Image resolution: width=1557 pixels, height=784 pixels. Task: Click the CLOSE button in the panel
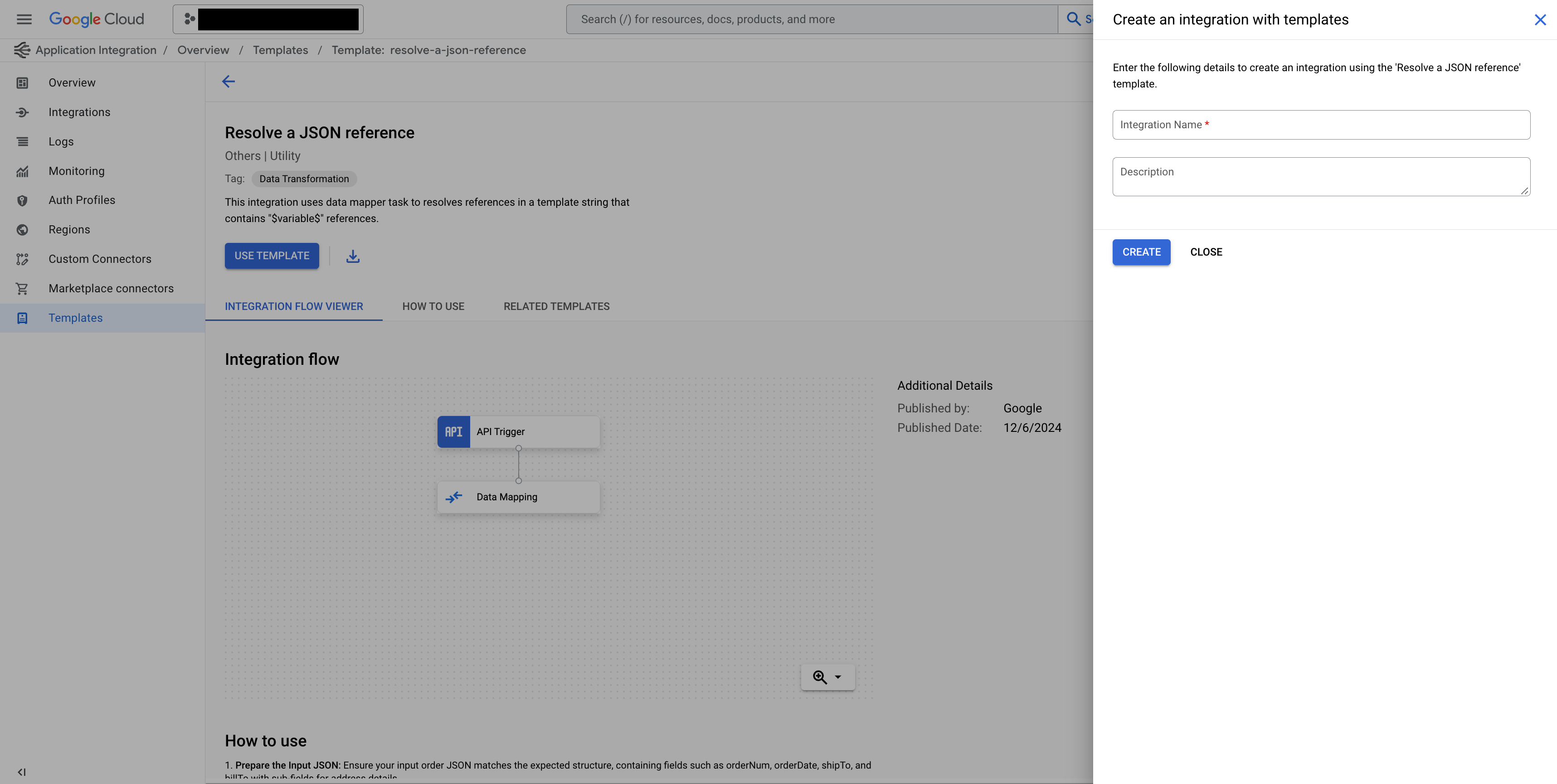coord(1206,252)
